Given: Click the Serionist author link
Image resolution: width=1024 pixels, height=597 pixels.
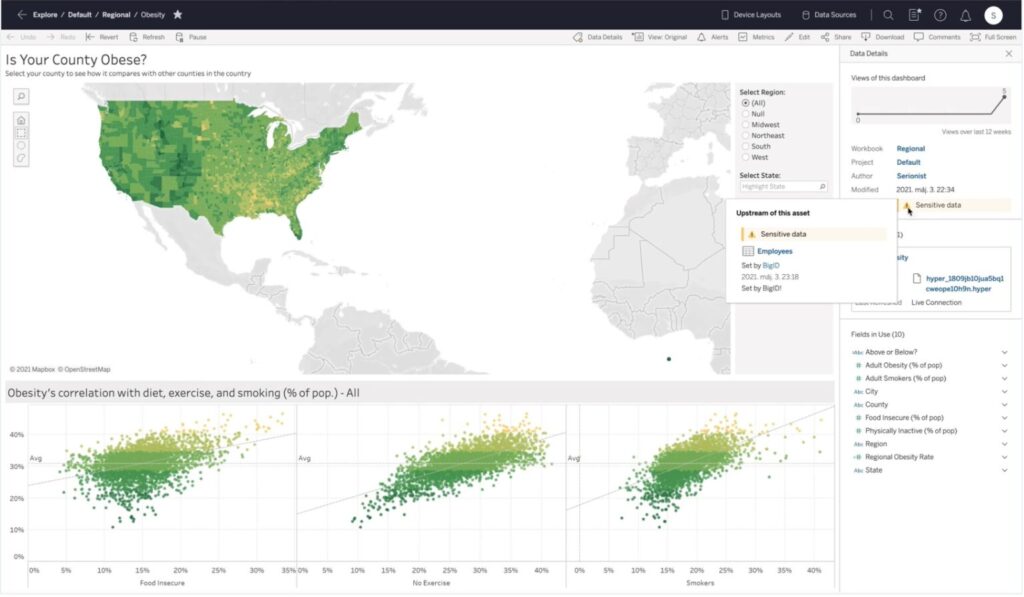Looking at the screenshot, I should coord(911,176).
